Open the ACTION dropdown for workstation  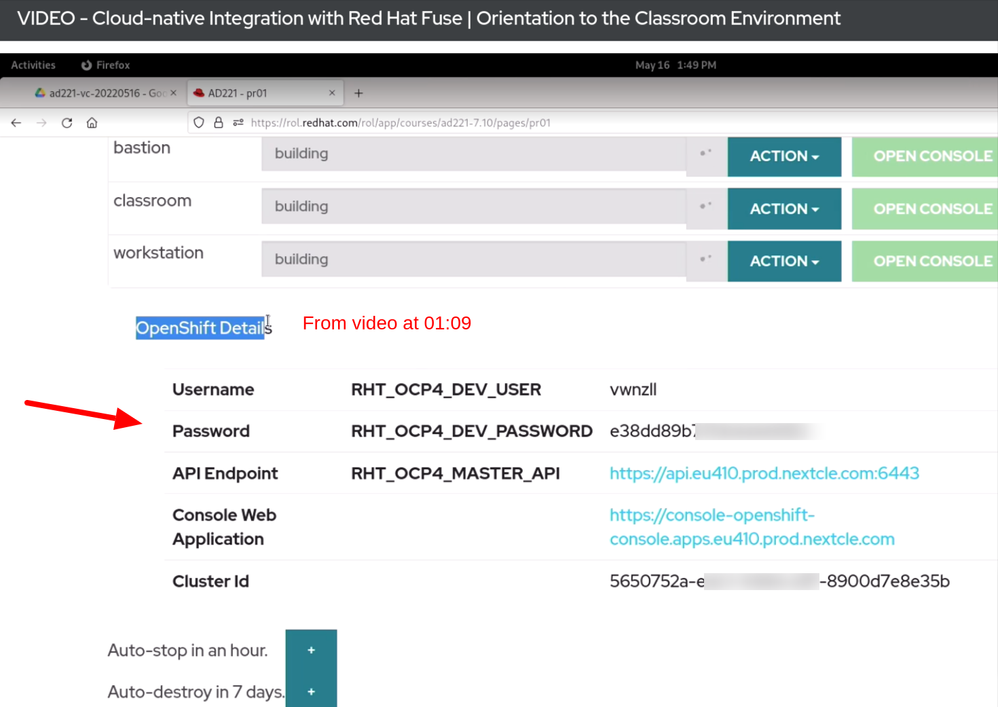point(783,261)
